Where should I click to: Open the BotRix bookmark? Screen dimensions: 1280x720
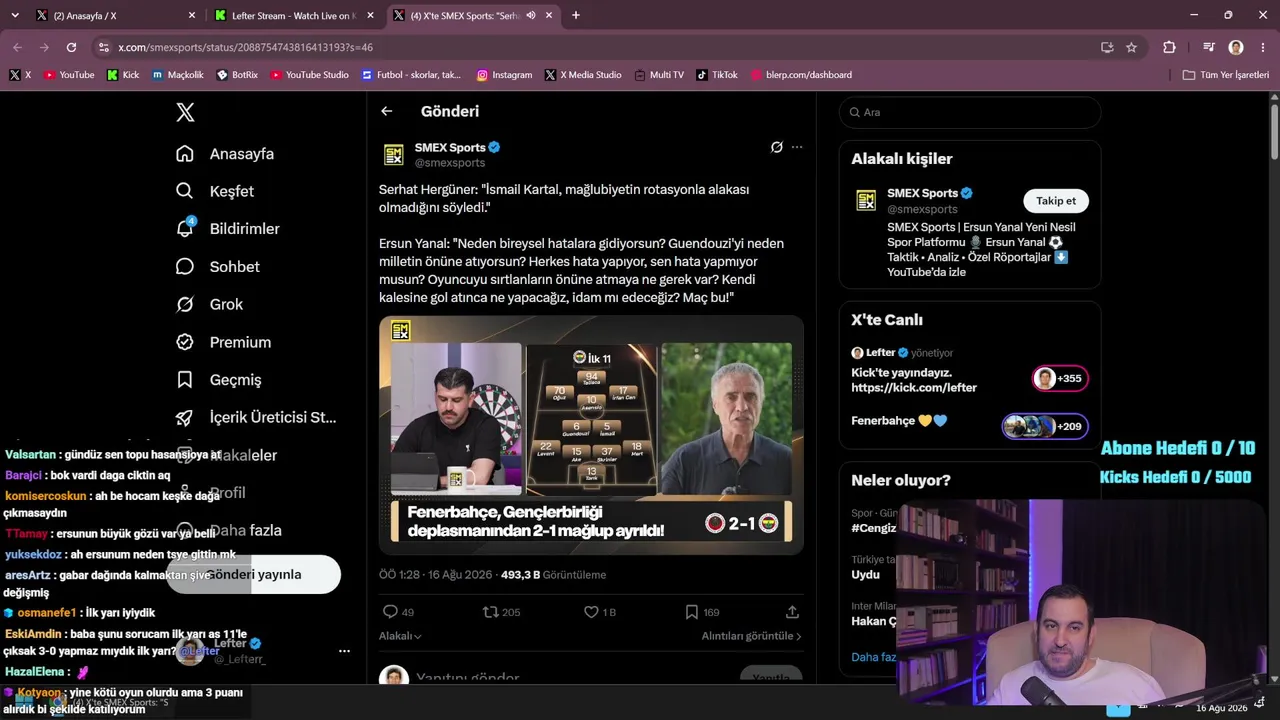pos(237,75)
